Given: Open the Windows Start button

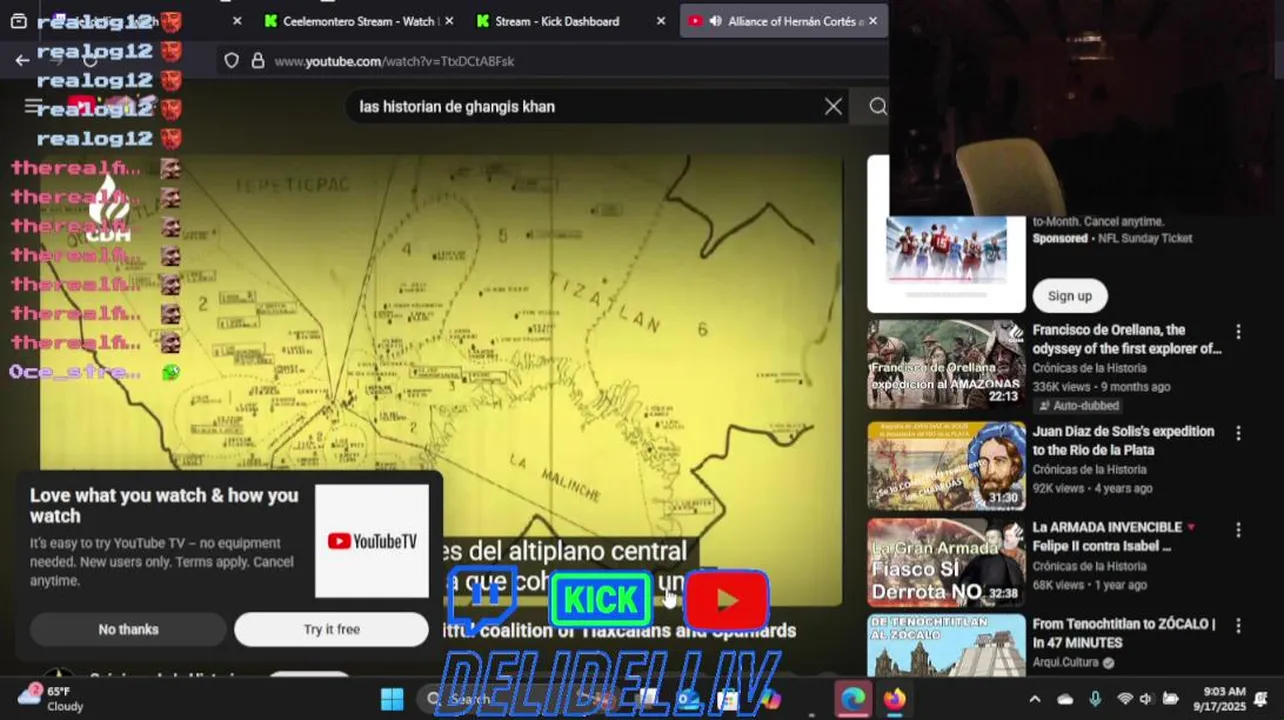Looking at the screenshot, I should pos(392,699).
